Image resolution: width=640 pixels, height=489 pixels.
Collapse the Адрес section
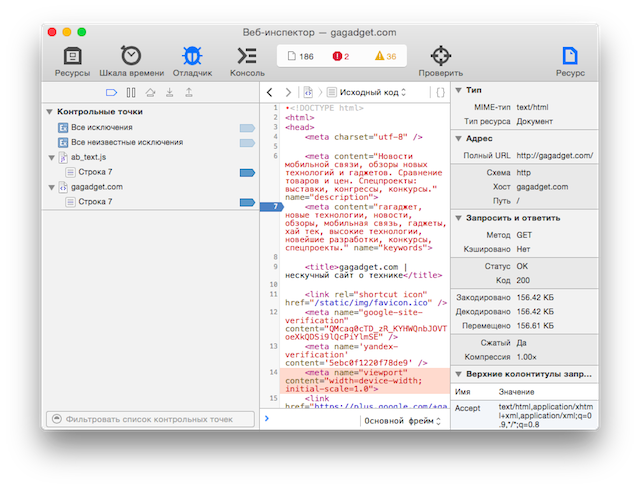[x=458, y=139]
